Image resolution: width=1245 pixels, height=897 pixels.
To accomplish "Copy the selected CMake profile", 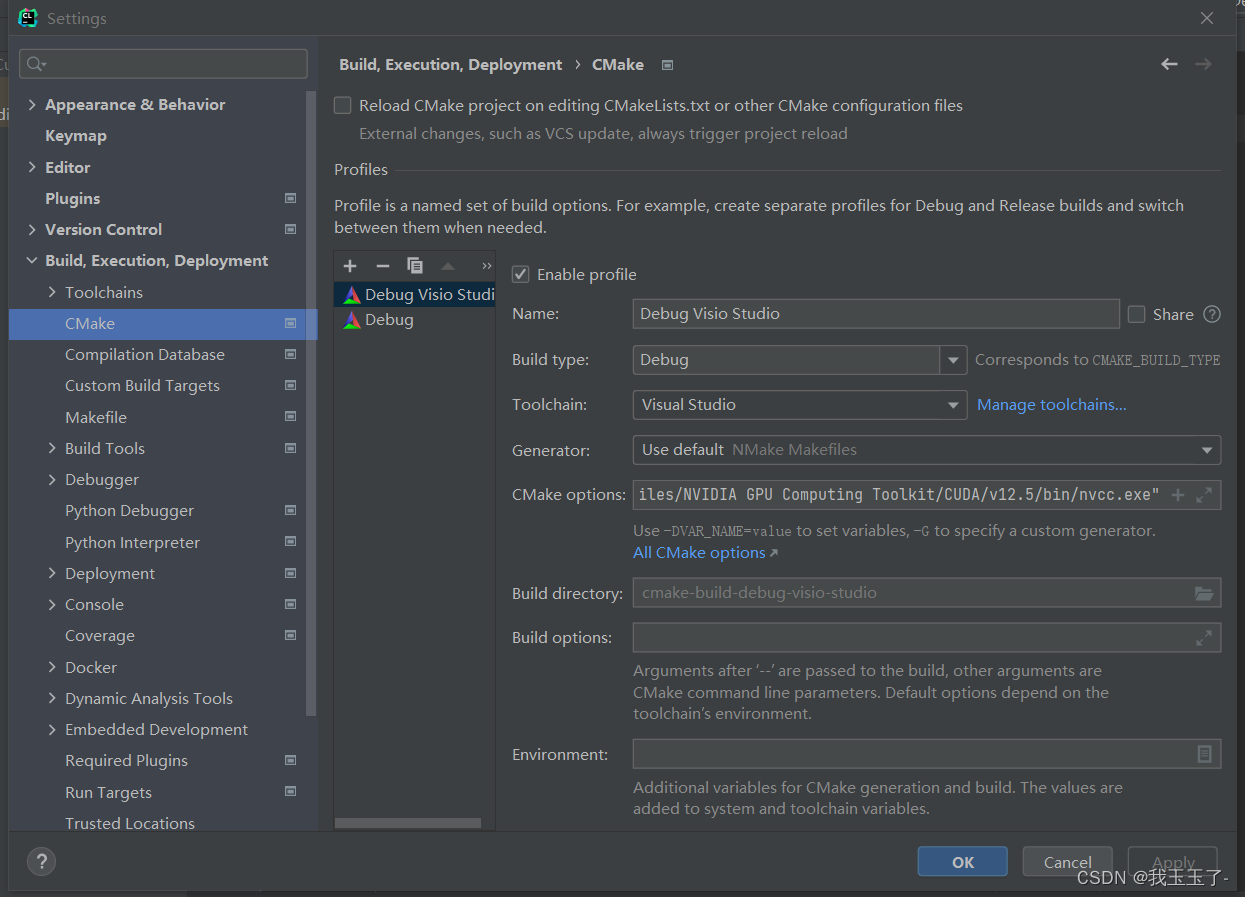I will click(415, 266).
